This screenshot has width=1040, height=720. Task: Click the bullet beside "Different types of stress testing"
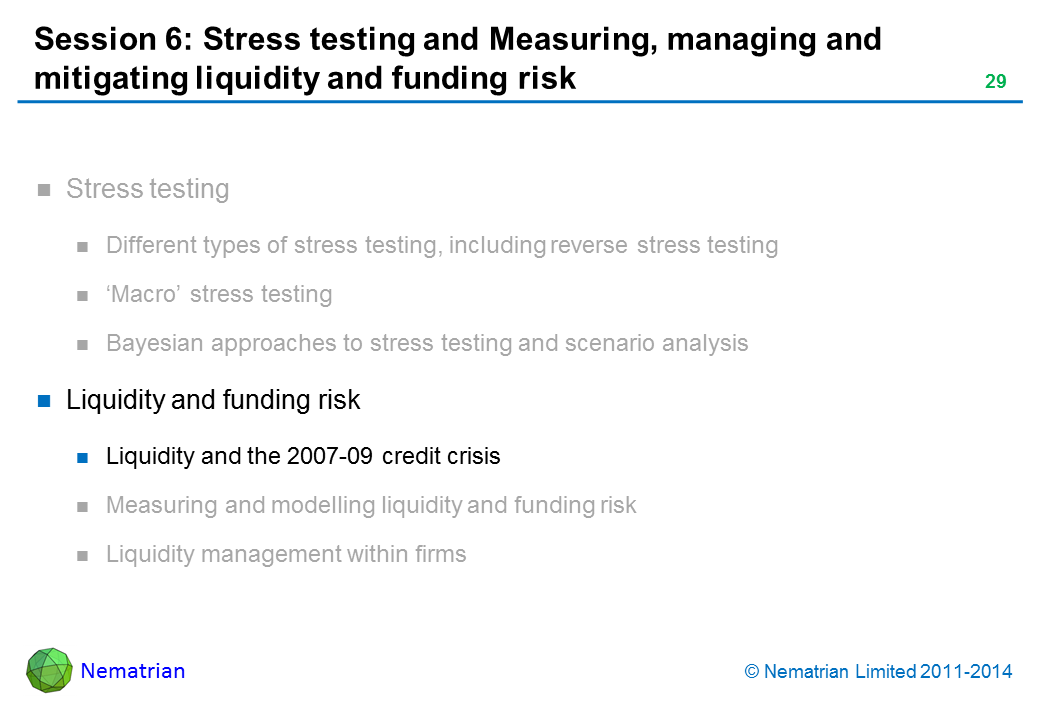click(x=84, y=246)
